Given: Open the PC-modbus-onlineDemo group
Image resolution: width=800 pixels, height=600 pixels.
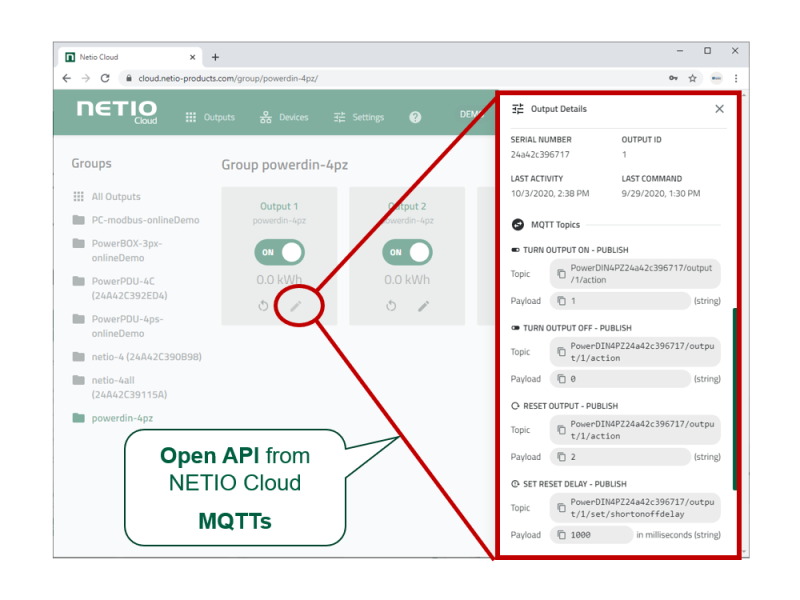Looking at the screenshot, I should [x=136, y=220].
